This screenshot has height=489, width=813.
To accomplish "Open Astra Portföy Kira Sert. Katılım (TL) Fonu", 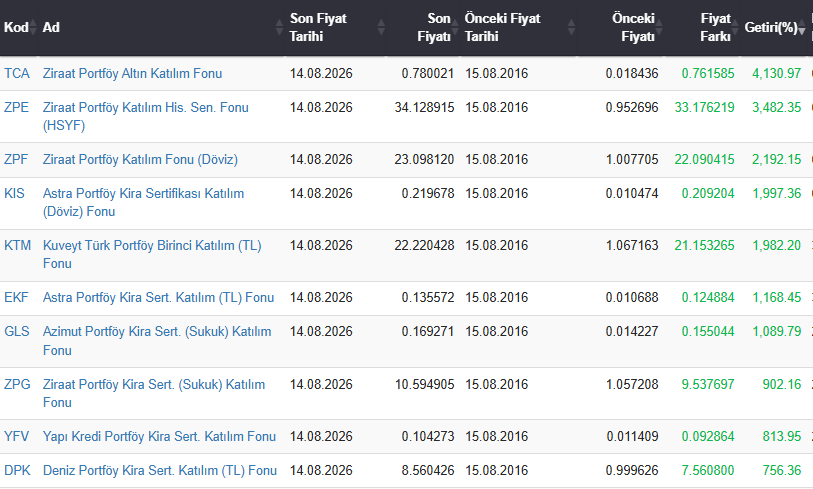I will 158,298.
